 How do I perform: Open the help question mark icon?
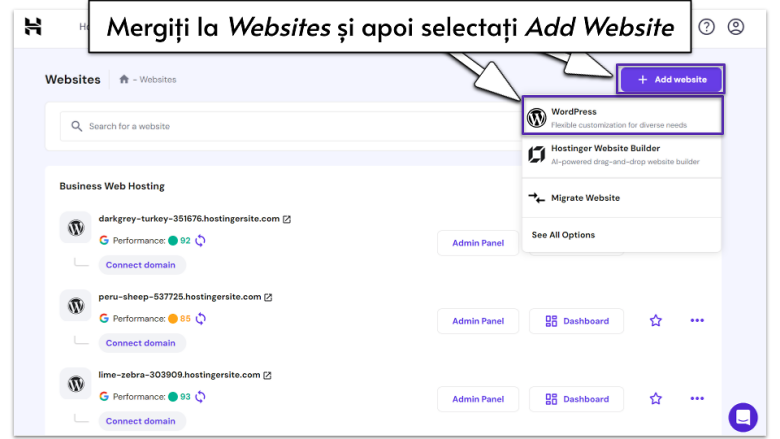(706, 27)
